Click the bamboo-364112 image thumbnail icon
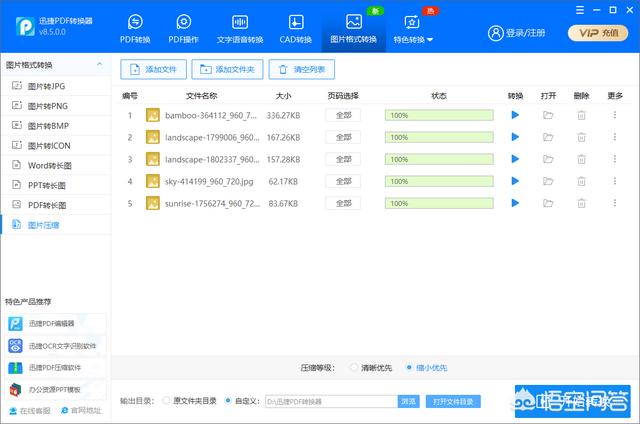This screenshot has height=424, width=640. 153,115
